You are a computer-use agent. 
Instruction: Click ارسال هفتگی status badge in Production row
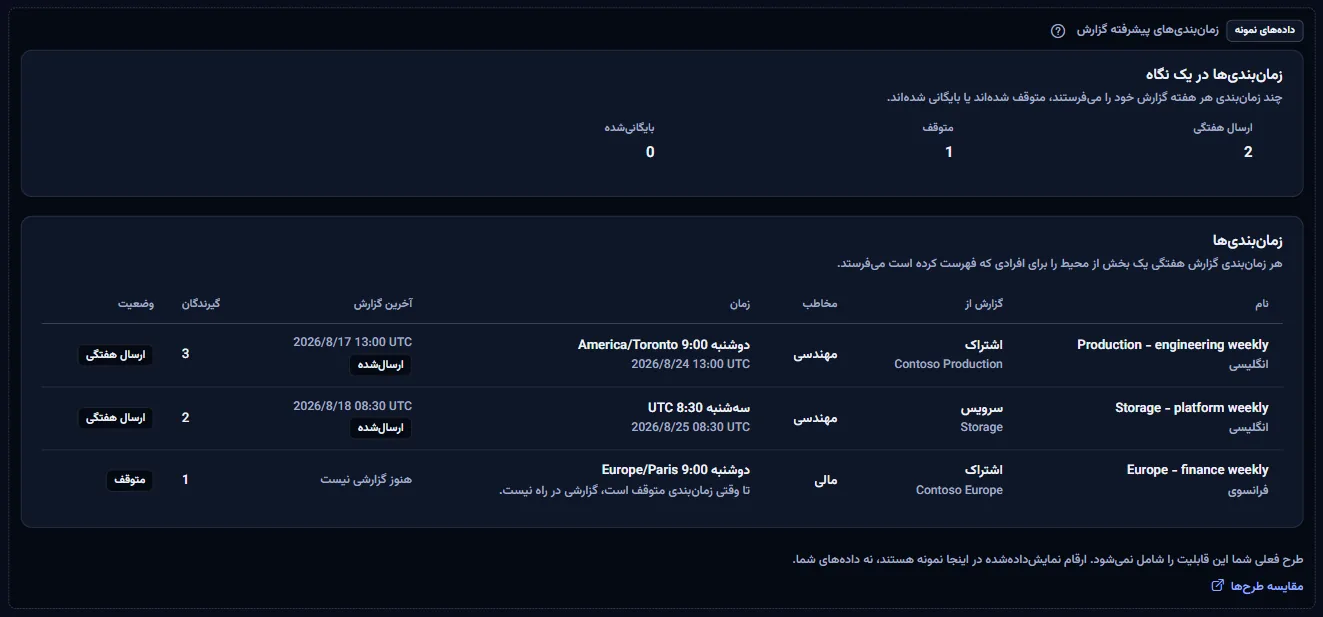click(x=116, y=355)
